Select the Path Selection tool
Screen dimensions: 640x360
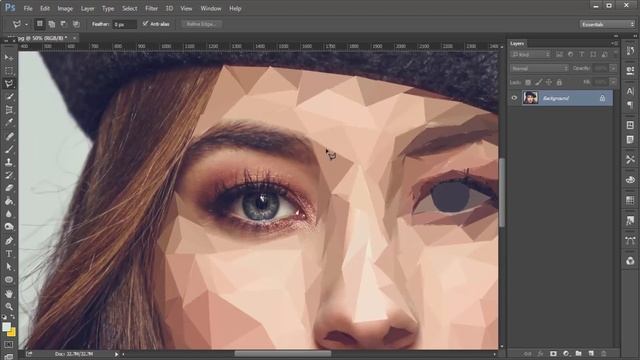click(9, 267)
